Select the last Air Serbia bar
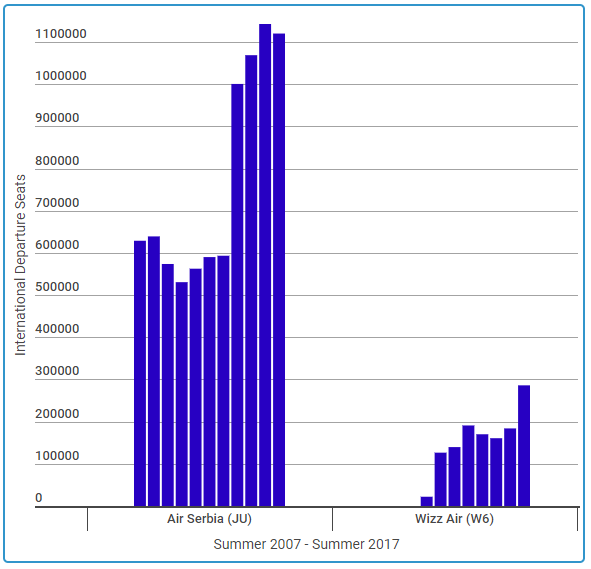Viewport: 591px width, 569px height. (279, 270)
